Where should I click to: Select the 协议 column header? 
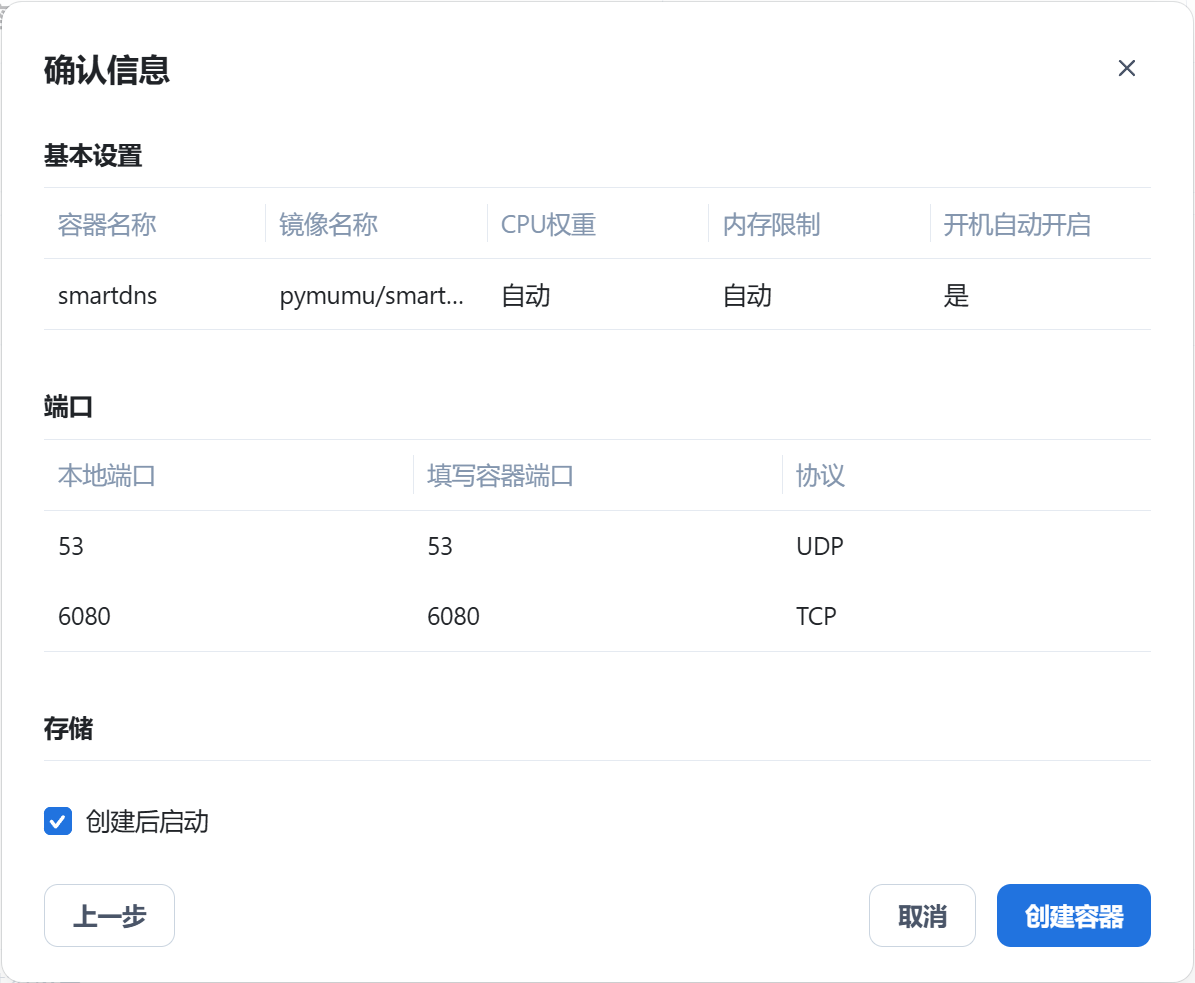pyautogui.click(x=820, y=476)
